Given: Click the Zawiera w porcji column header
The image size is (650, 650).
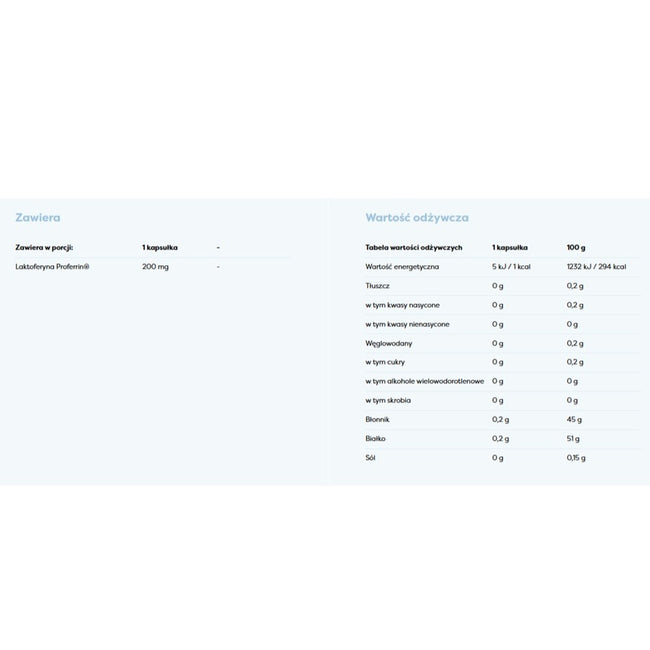Looking at the screenshot, I should [44, 246].
